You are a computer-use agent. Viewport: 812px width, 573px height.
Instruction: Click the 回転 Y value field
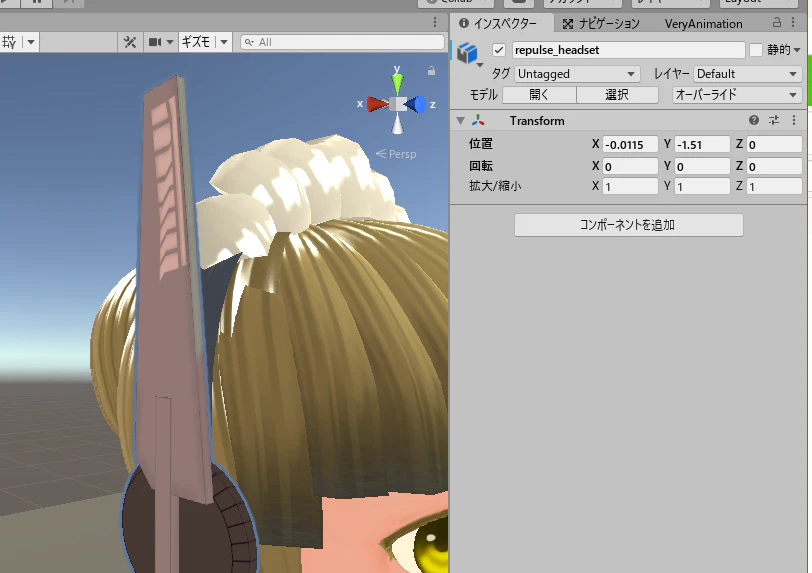(x=702, y=166)
